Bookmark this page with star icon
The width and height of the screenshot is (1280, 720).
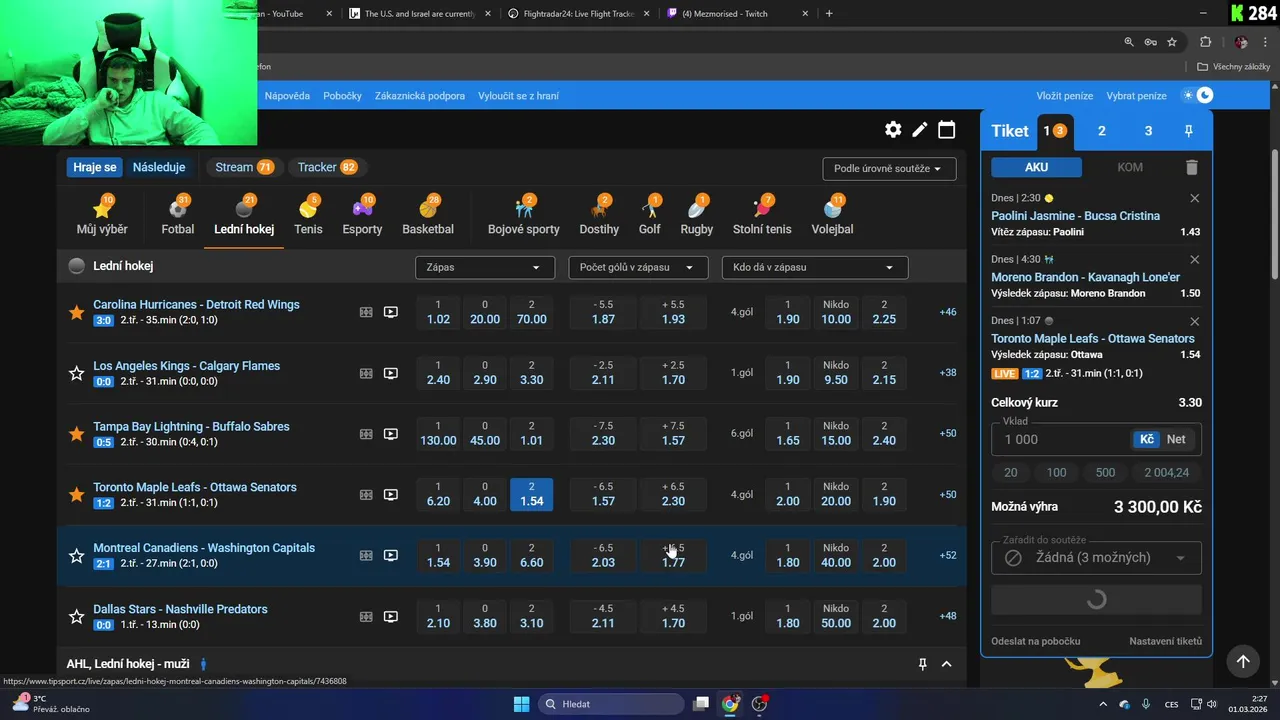tap(1172, 42)
